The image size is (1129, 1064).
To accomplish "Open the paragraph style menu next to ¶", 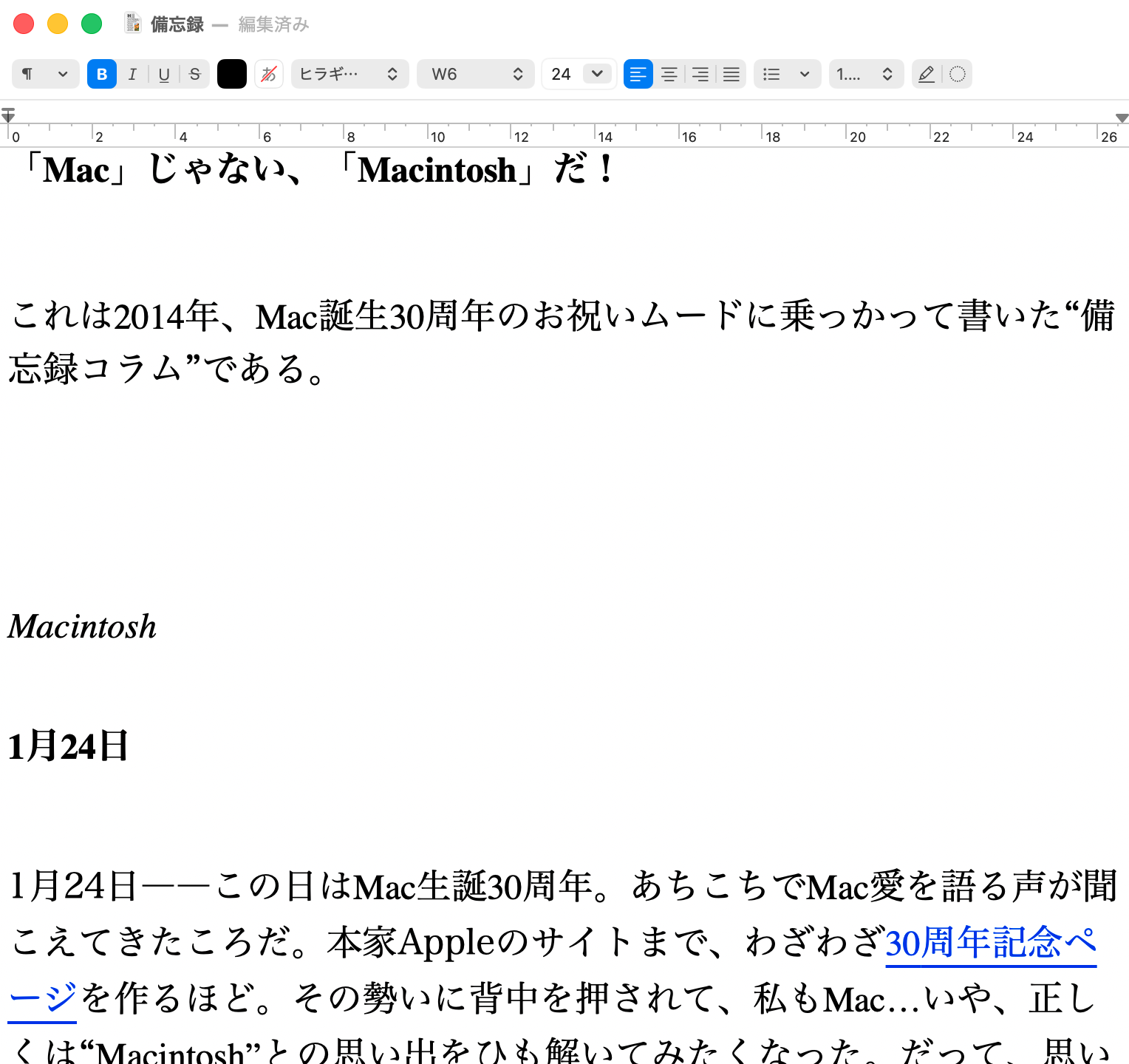I will tap(63, 74).
